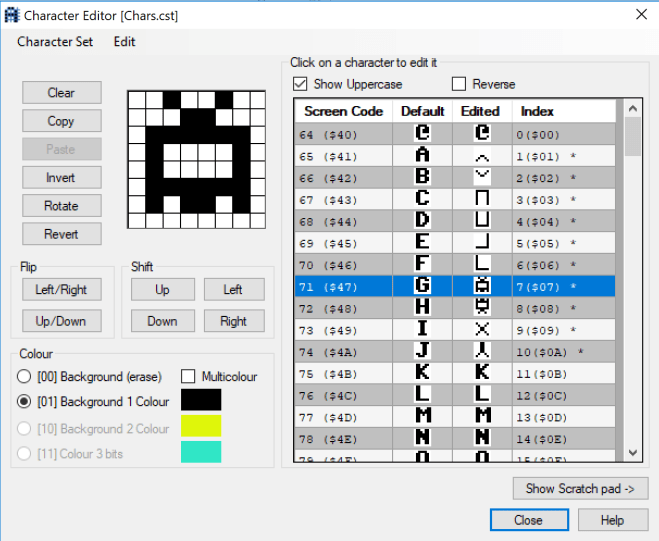Viewport: 659px width, 541px height.
Task: Shift character Right
Action: (234, 321)
